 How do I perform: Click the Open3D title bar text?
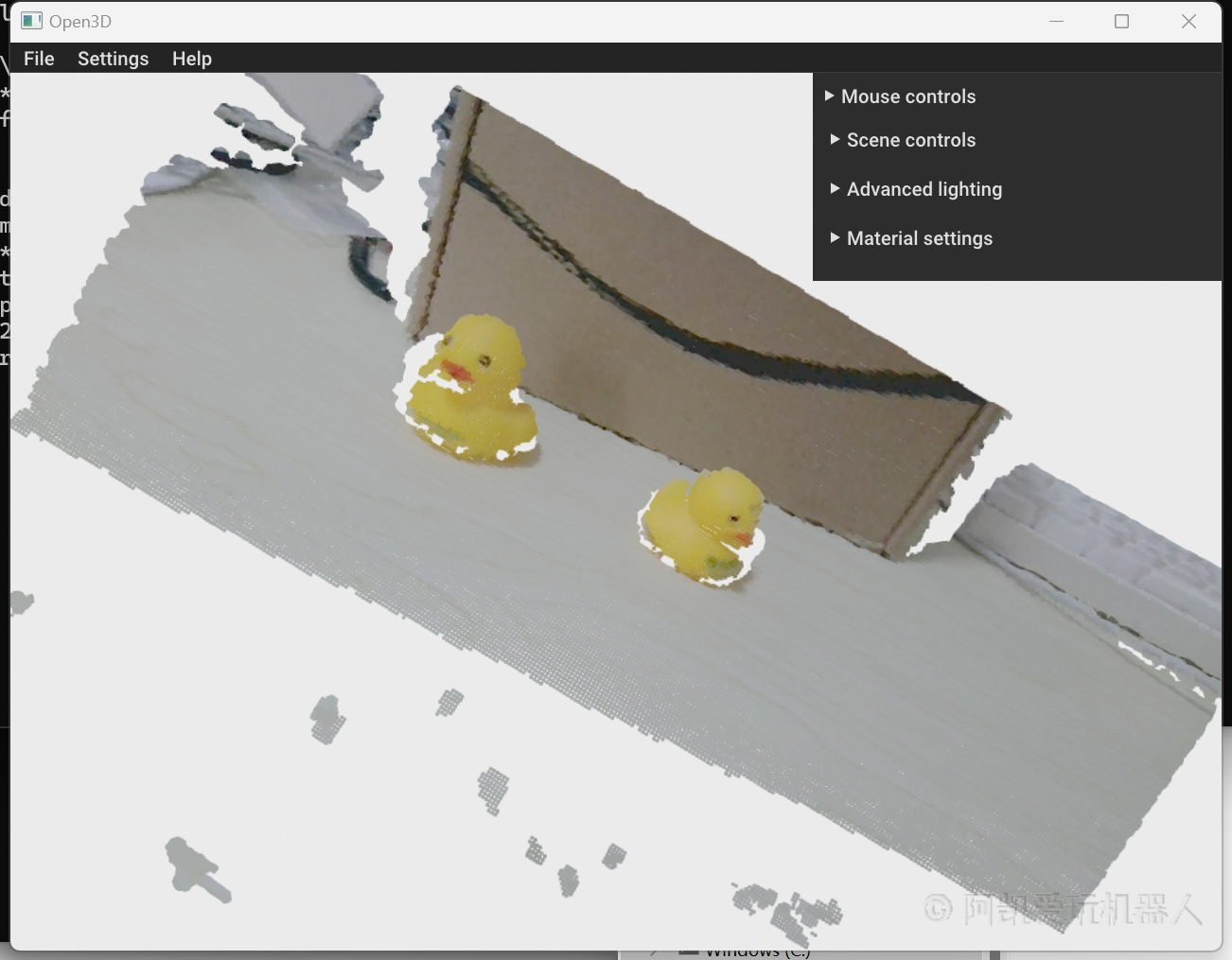(x=80, y=21)
